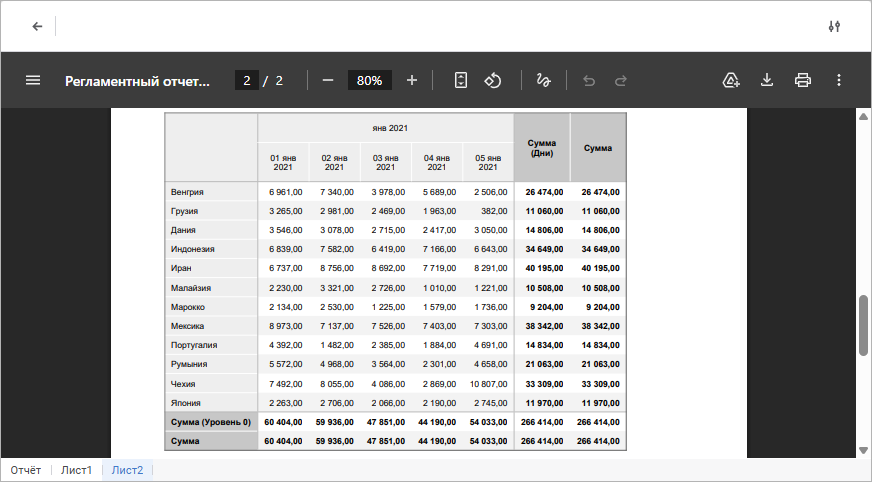
Task: Click the янв 2021 header cell
Action: [386, 128]
